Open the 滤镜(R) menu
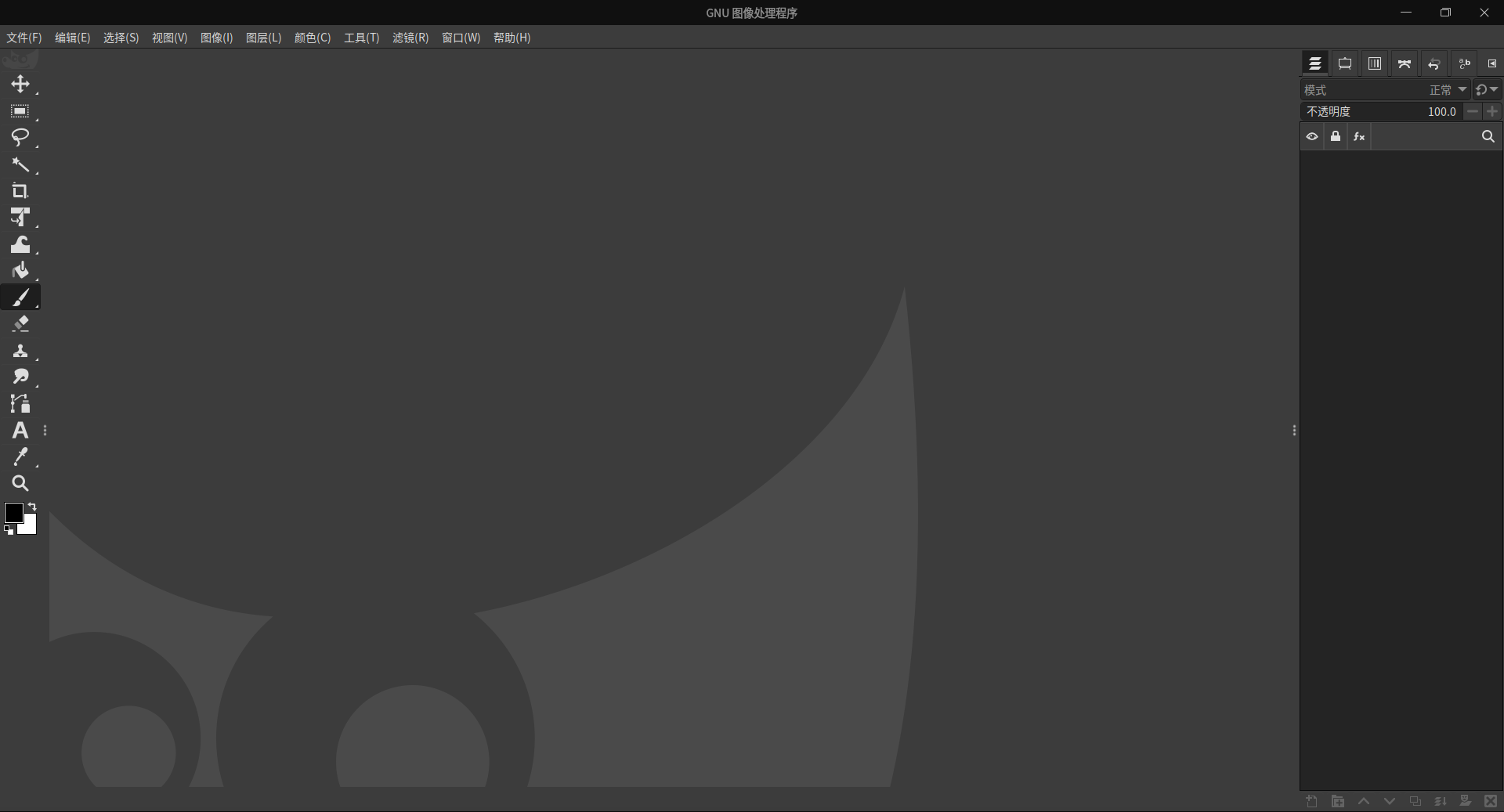This screenshot has height=812, width=1504. click(410, 38)
